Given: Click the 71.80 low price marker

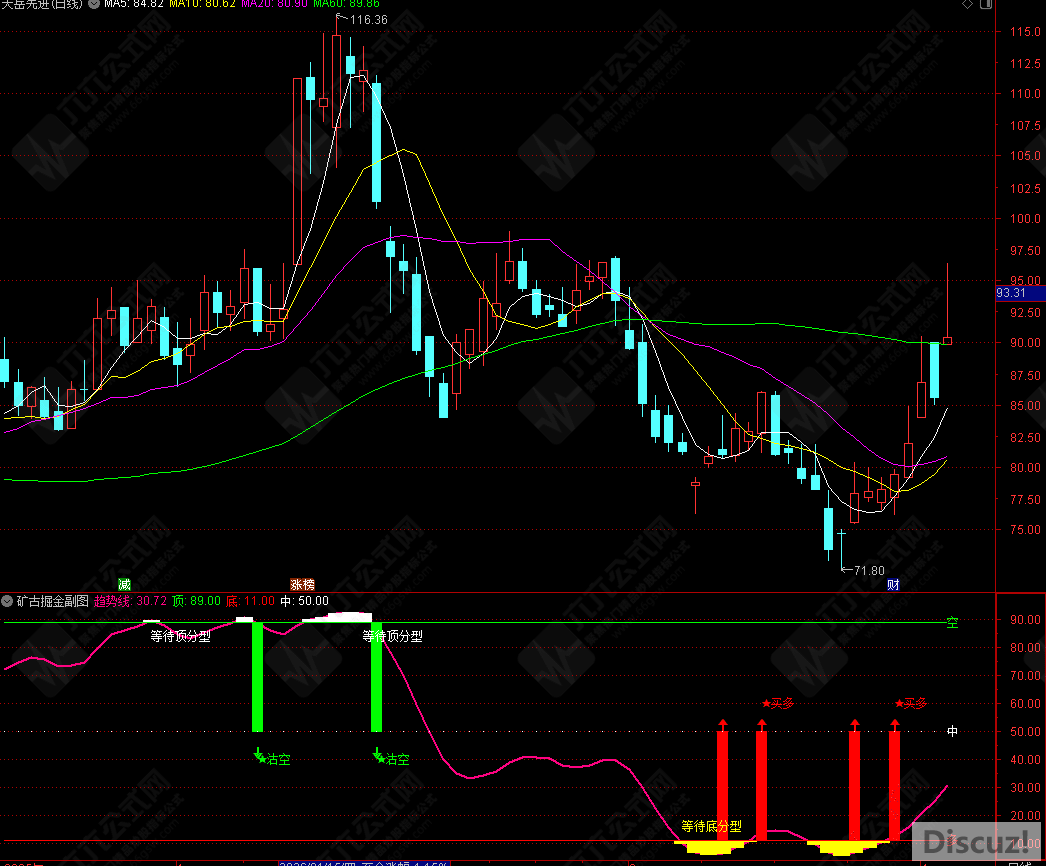Looking at the screenshot, I should click(x=865, y=570).
